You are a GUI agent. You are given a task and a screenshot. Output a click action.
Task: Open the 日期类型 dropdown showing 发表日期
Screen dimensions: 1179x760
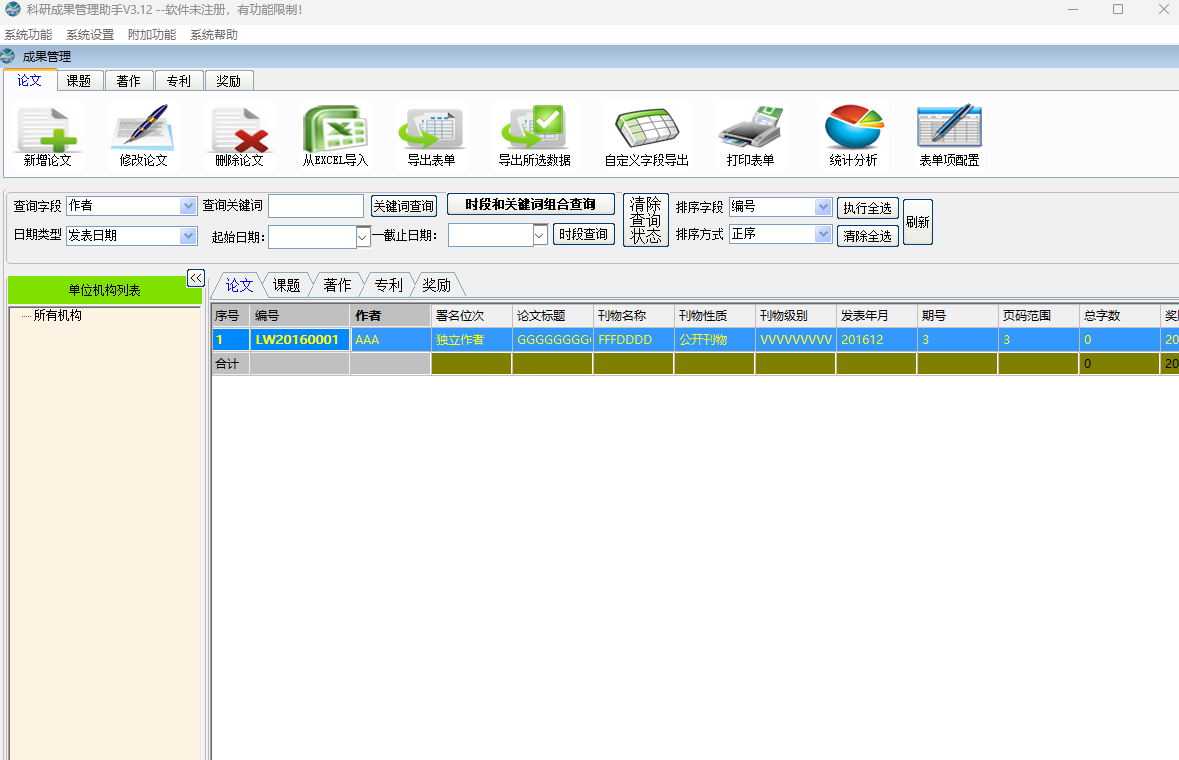pos(188,236)
